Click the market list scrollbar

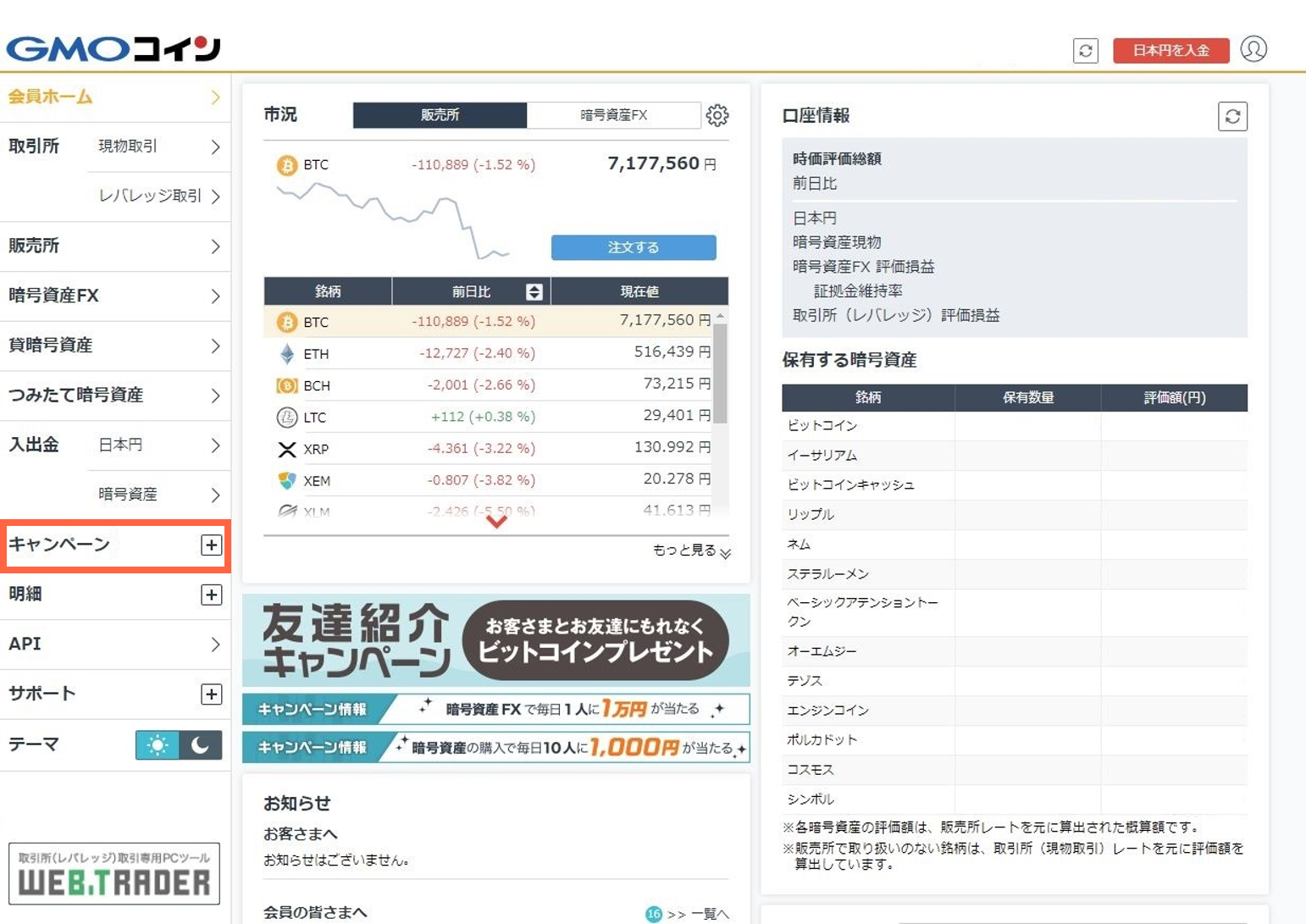coord(720,373)
